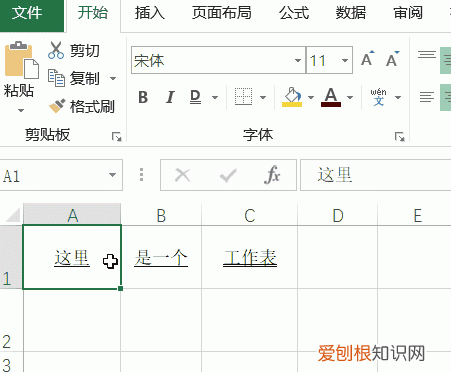The image size is (451, 372).
Task: Select cell A1 containing 这里
Action: click(72, 257)
